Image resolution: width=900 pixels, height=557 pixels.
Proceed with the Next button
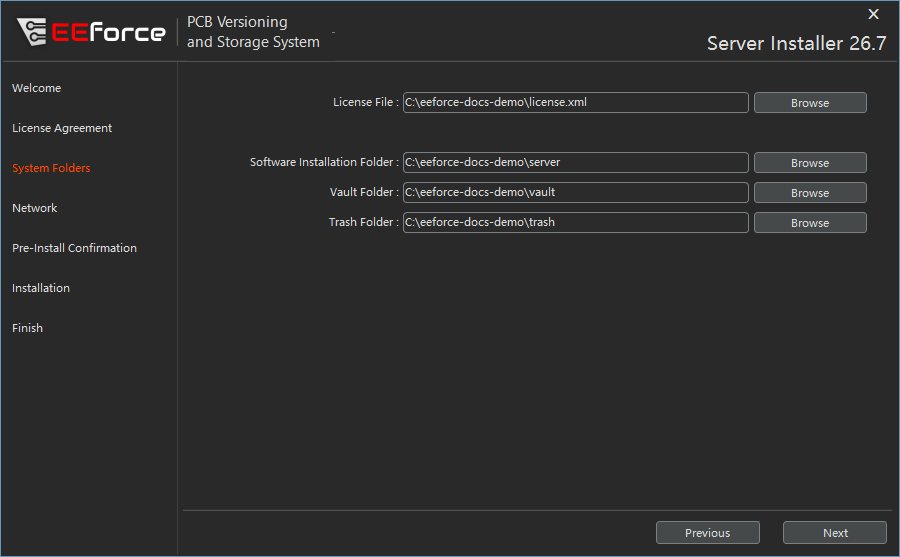coord(835,532)
